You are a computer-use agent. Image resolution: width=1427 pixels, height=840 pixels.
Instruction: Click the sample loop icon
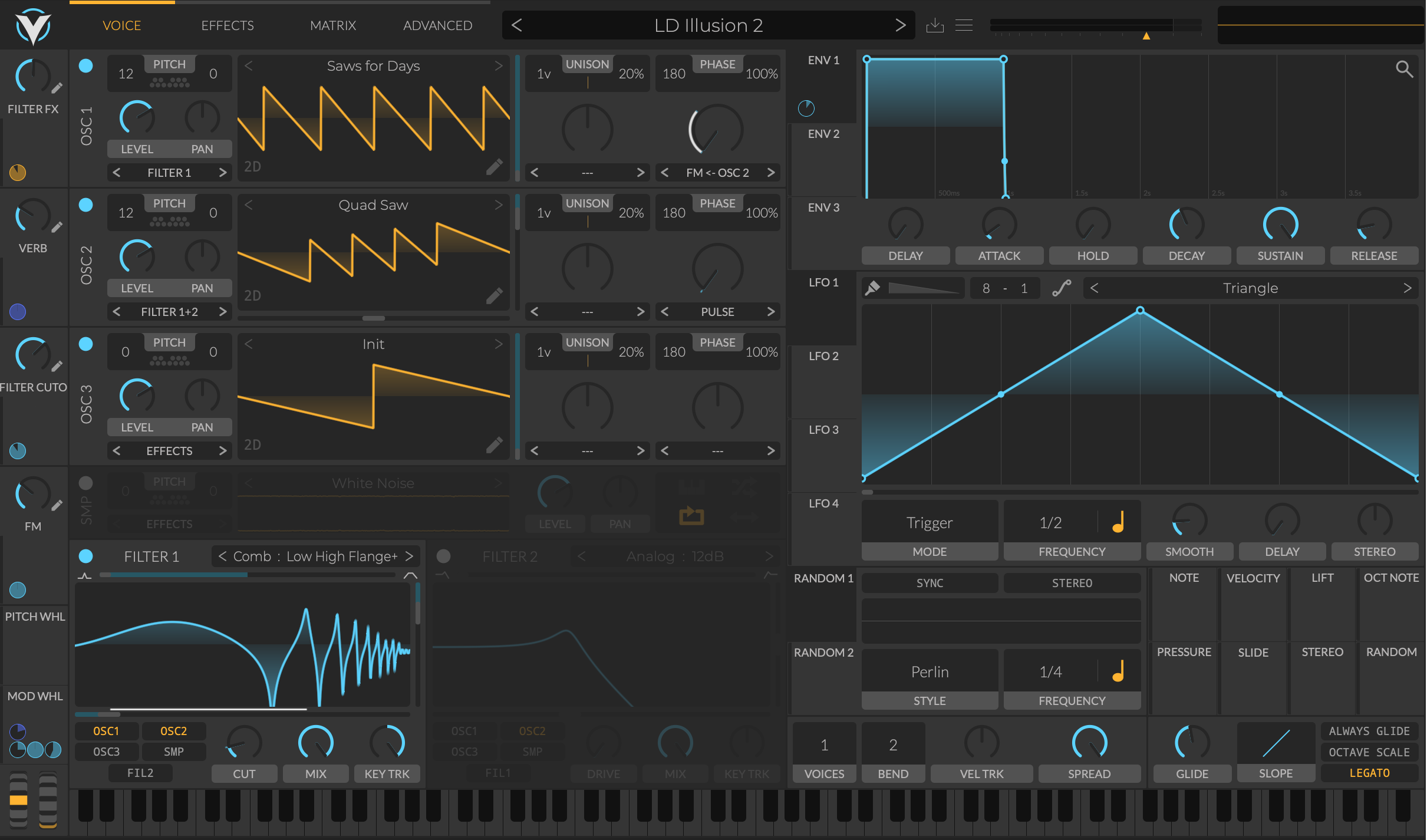pos(691,516)
